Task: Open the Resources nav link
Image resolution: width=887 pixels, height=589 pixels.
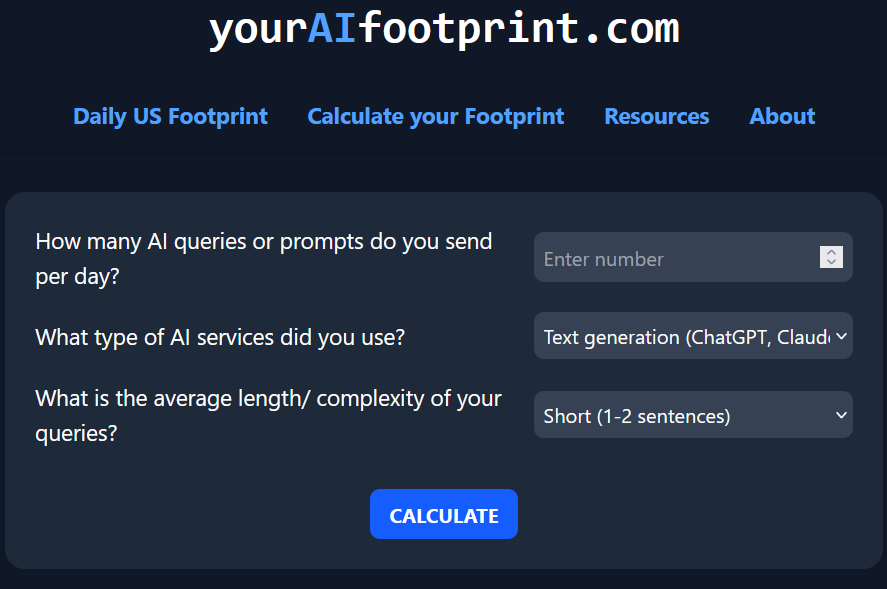Action: [x=657, y=116]
